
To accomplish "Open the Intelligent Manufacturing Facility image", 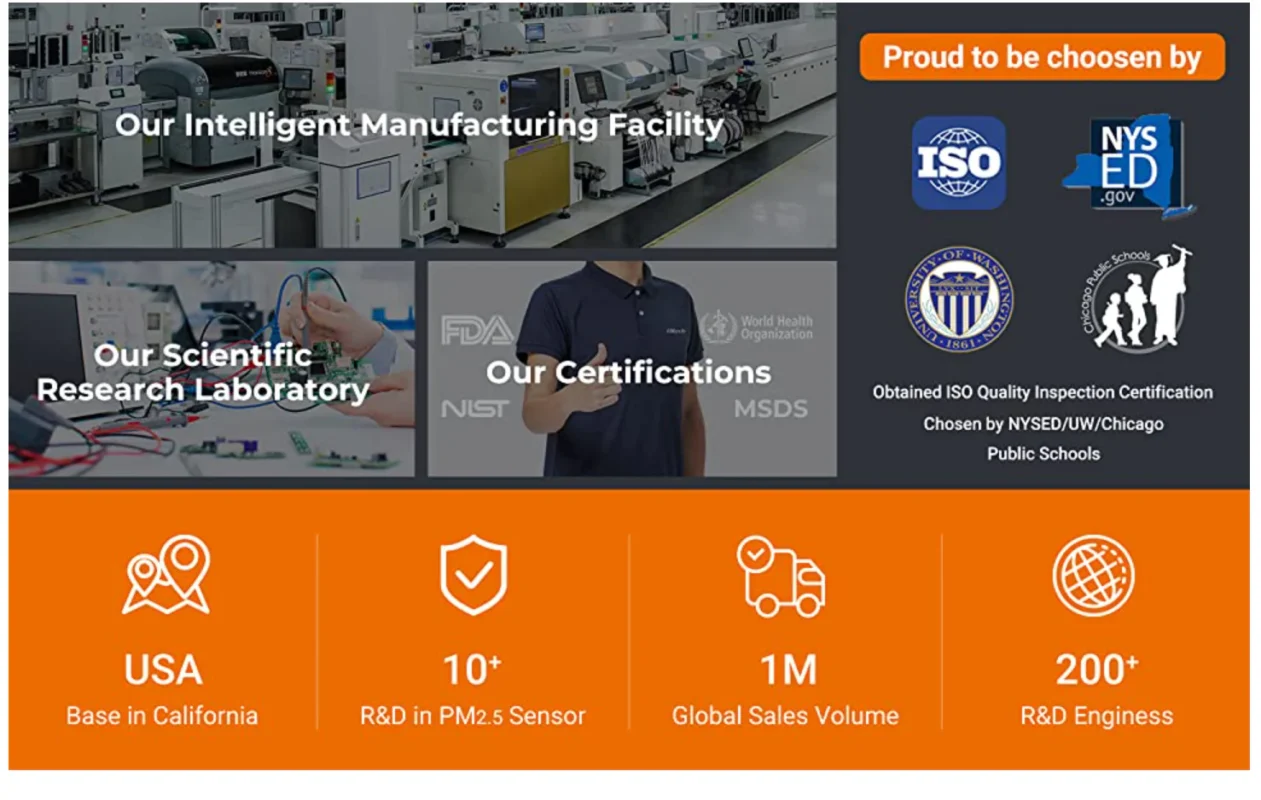I will tap(422, 125).
